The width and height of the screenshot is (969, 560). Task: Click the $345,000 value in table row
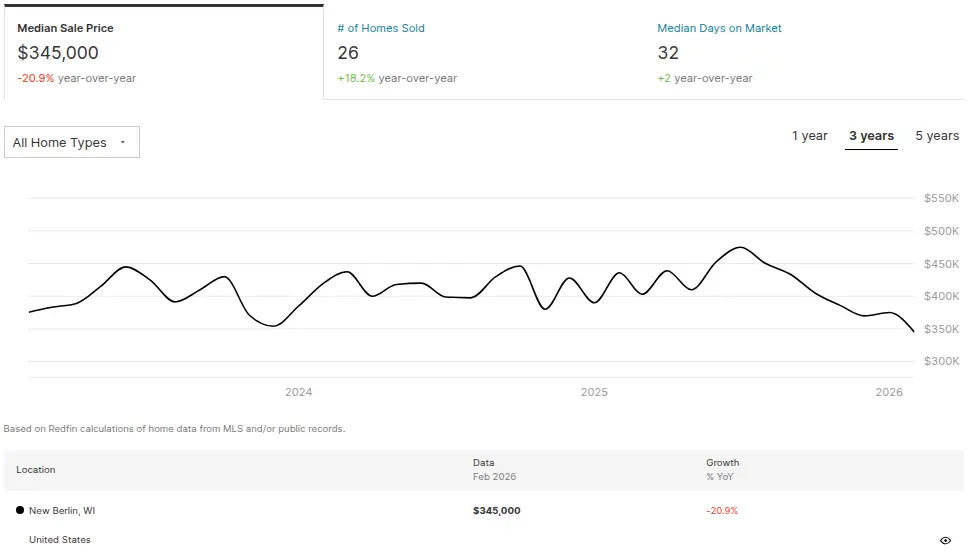[496, 510]
